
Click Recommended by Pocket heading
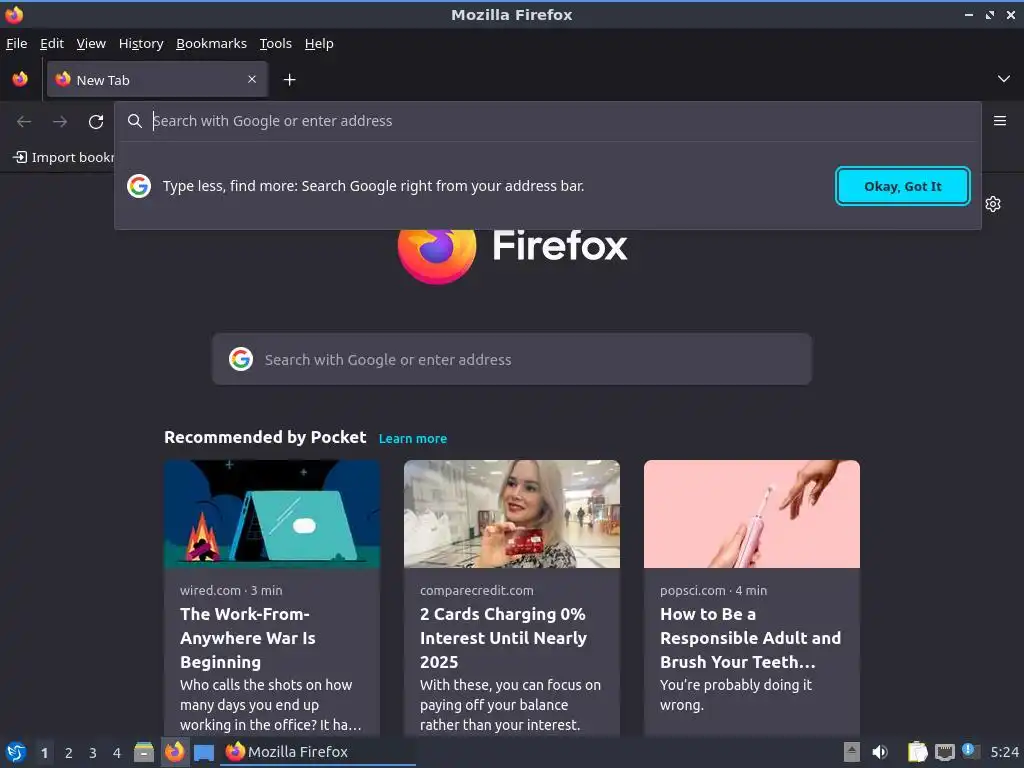(x=265, y=438)
